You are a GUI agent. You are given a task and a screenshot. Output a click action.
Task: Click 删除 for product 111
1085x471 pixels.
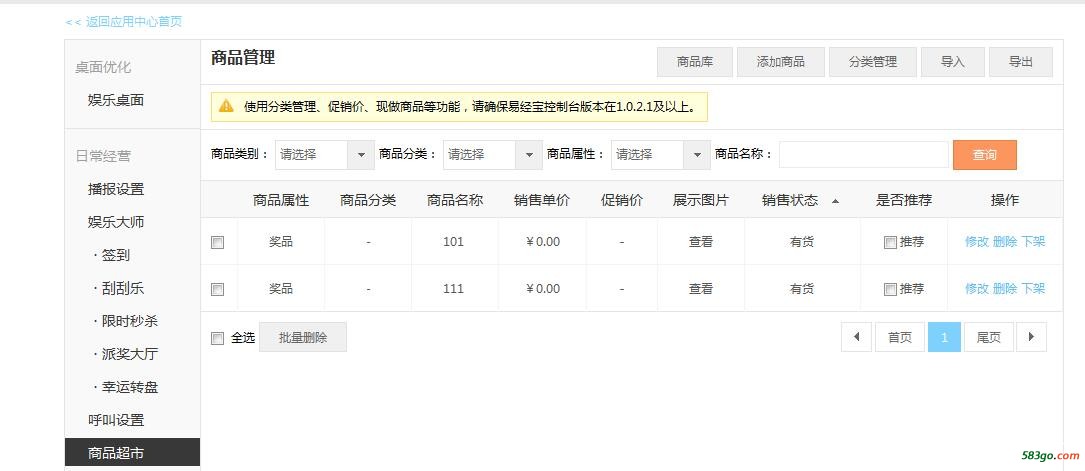(1005, 289)
